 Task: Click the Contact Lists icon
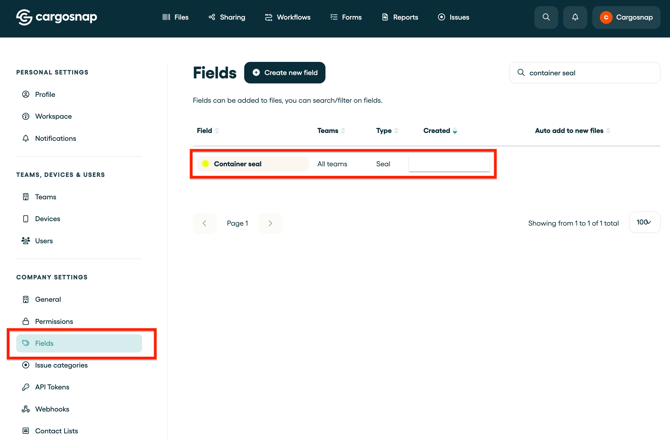point(26,431)
